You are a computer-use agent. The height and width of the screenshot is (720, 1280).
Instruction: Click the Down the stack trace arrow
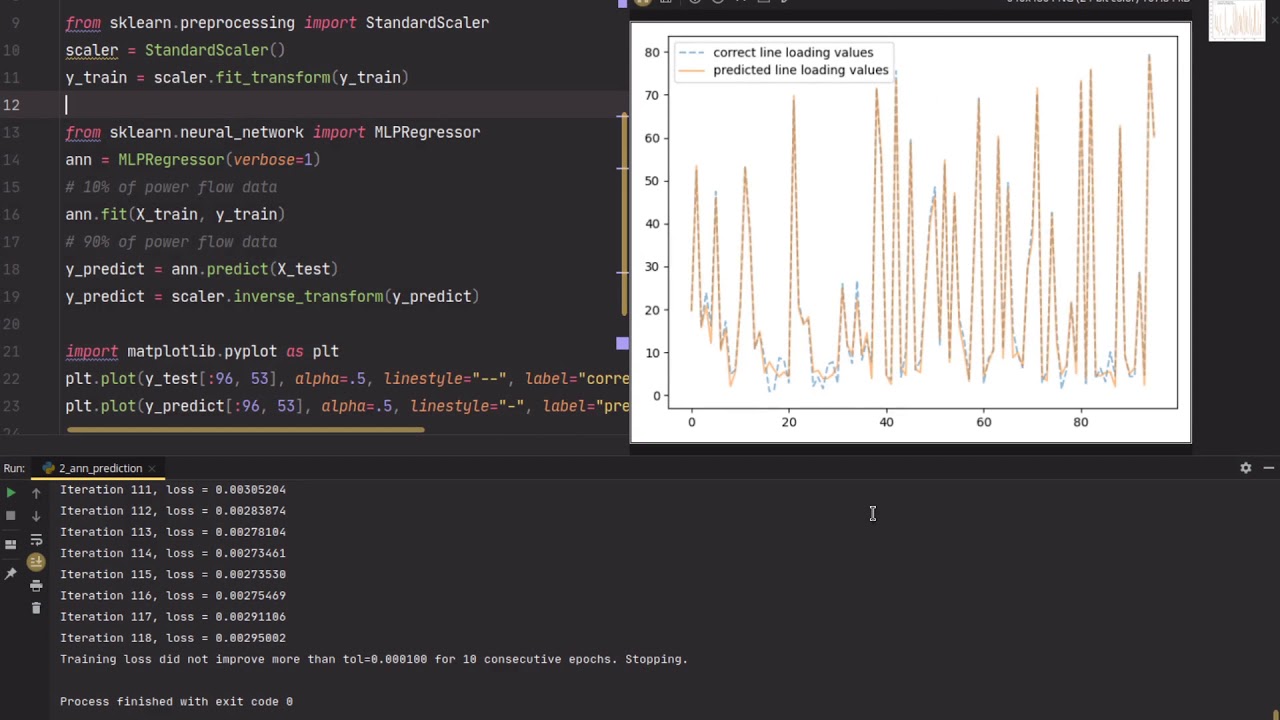coord(36,516)
